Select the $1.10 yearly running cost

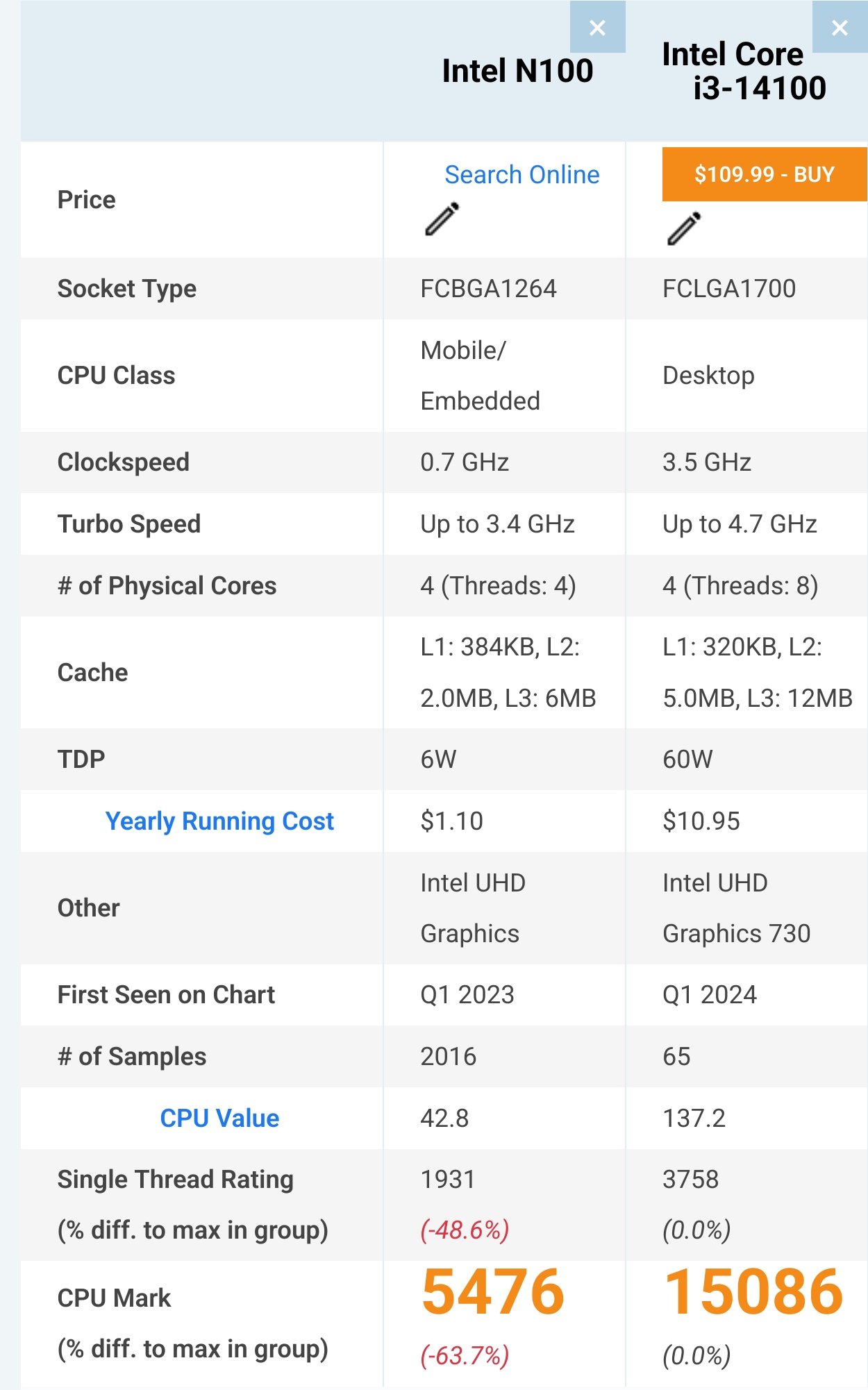click(451, 821)
